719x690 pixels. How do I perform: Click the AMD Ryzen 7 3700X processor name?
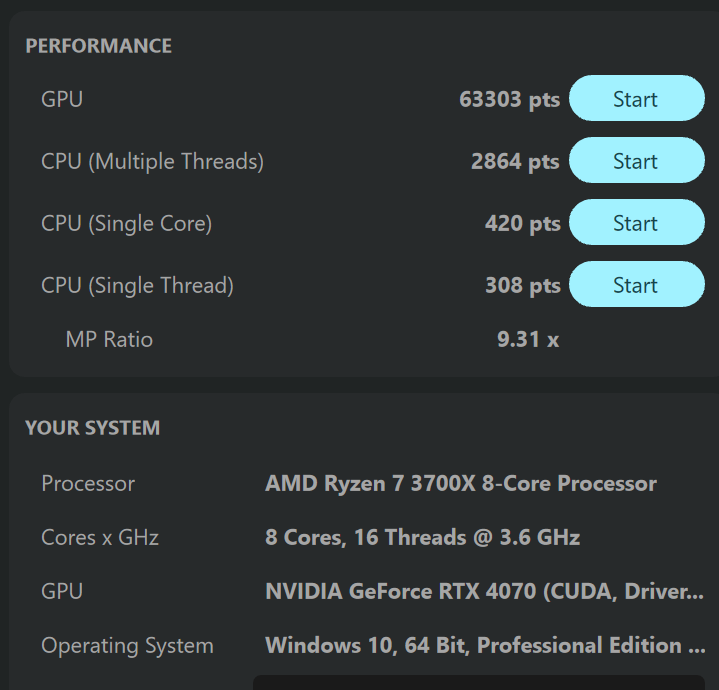point(460,484)
